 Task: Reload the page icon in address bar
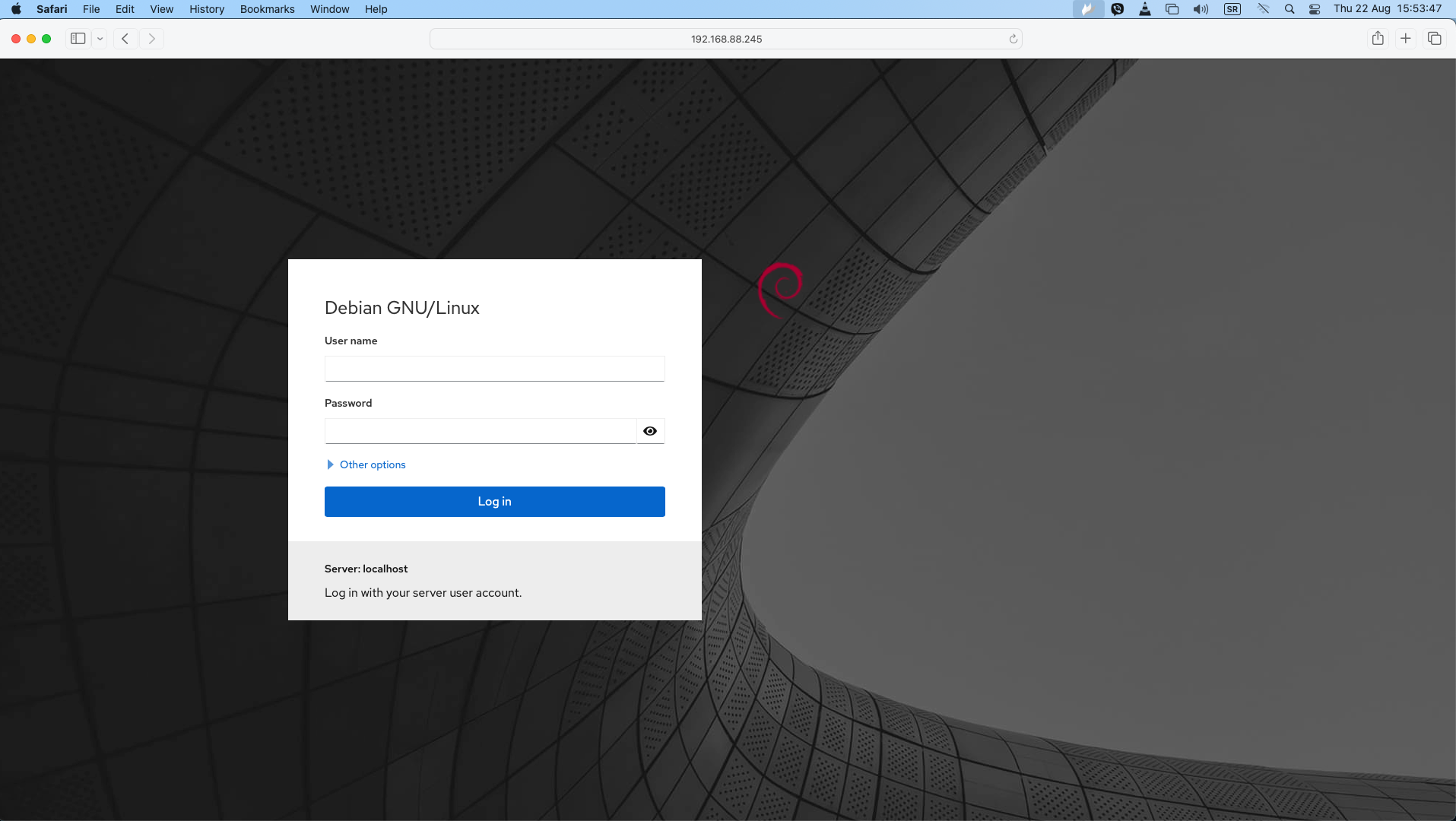1013,40
